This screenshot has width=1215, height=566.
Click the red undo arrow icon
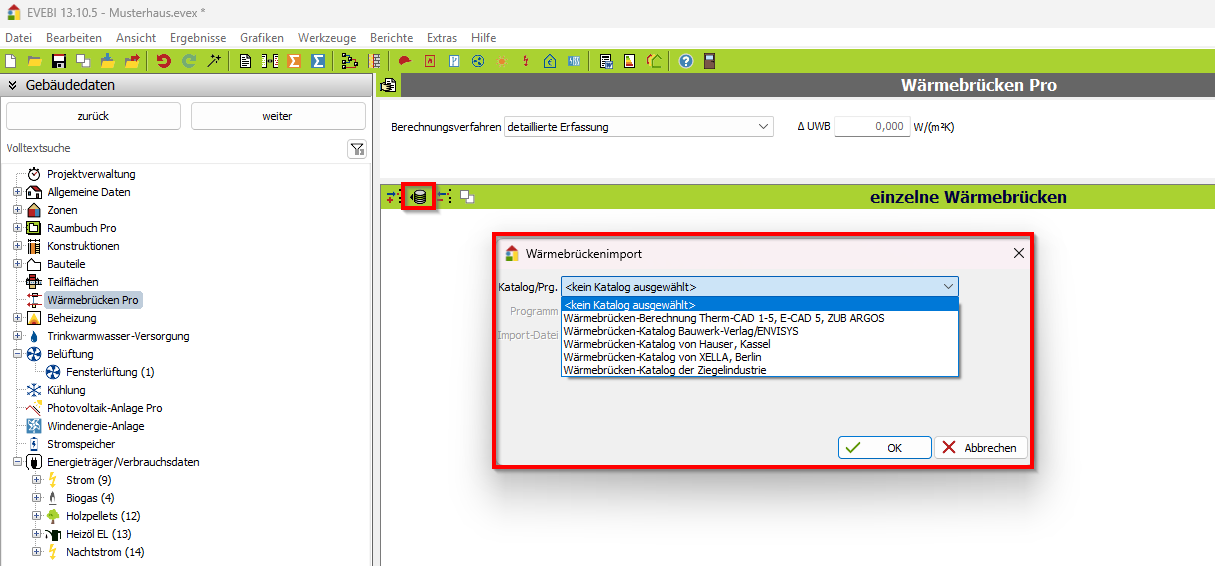click(164, 61)
